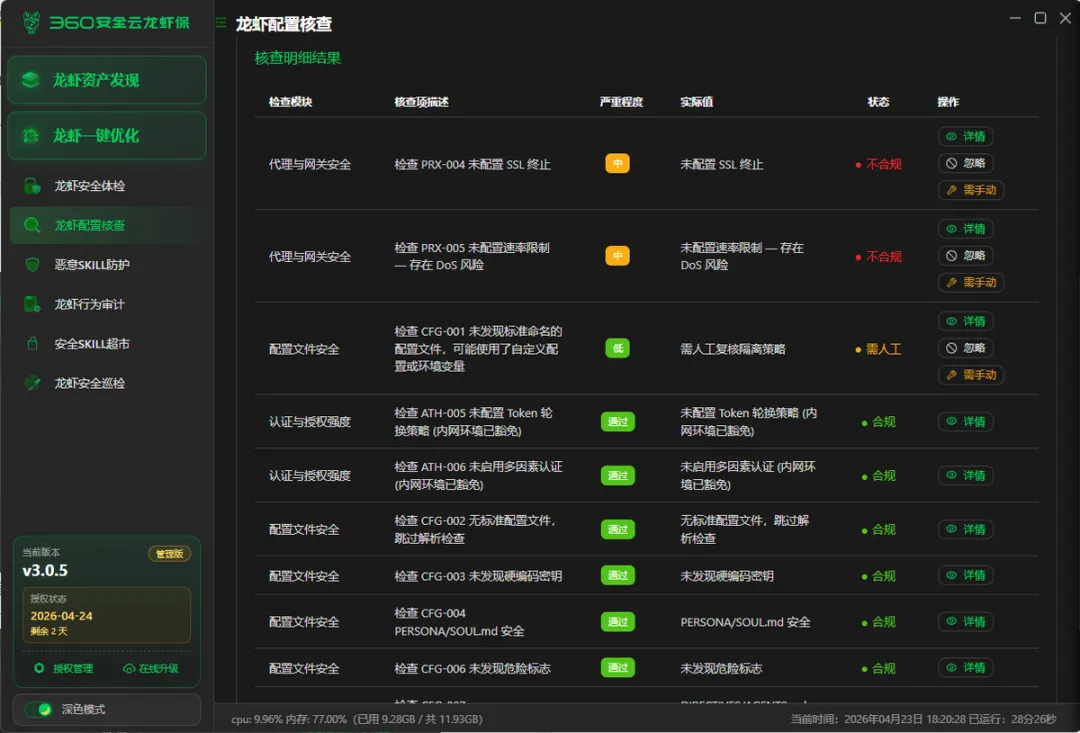Click the 恶意SKILL防护 shield icon
The image size is (1080, 733).
point(32,265)
